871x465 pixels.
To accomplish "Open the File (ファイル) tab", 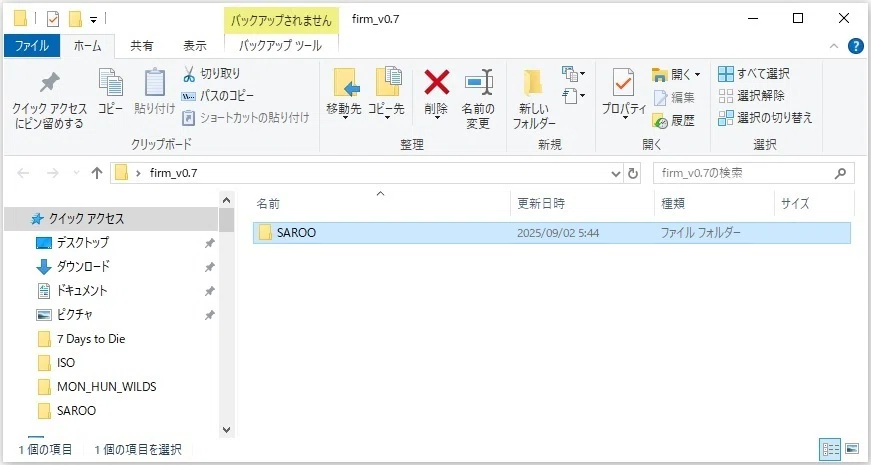I will (x=32, y=46).
